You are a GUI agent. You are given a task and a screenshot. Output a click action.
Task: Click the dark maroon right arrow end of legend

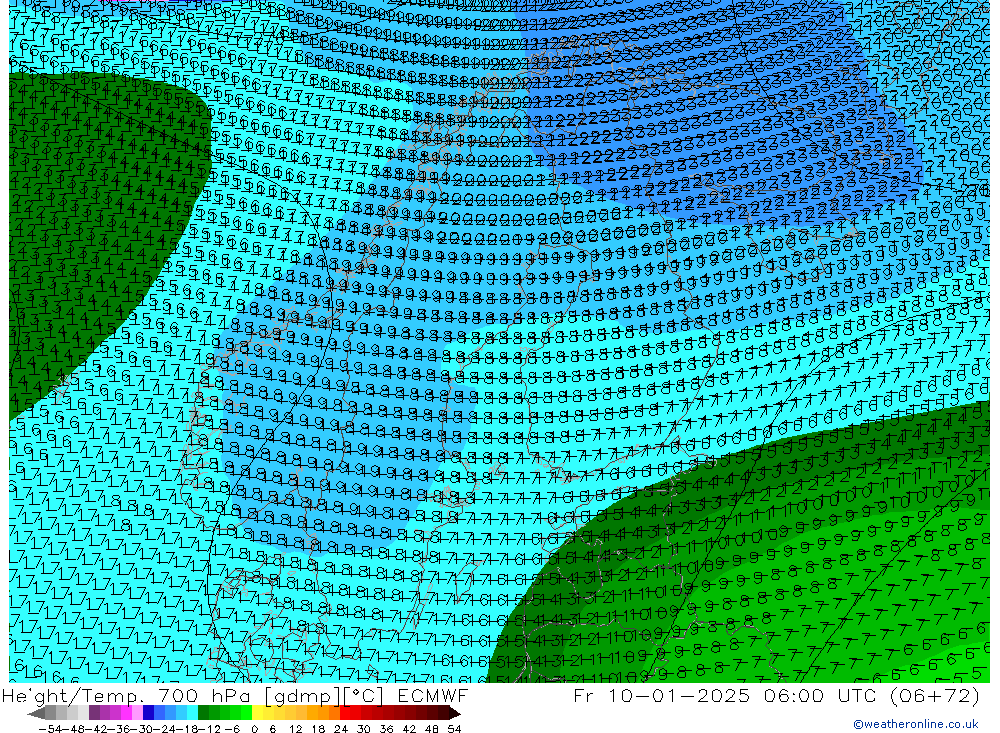455,713
